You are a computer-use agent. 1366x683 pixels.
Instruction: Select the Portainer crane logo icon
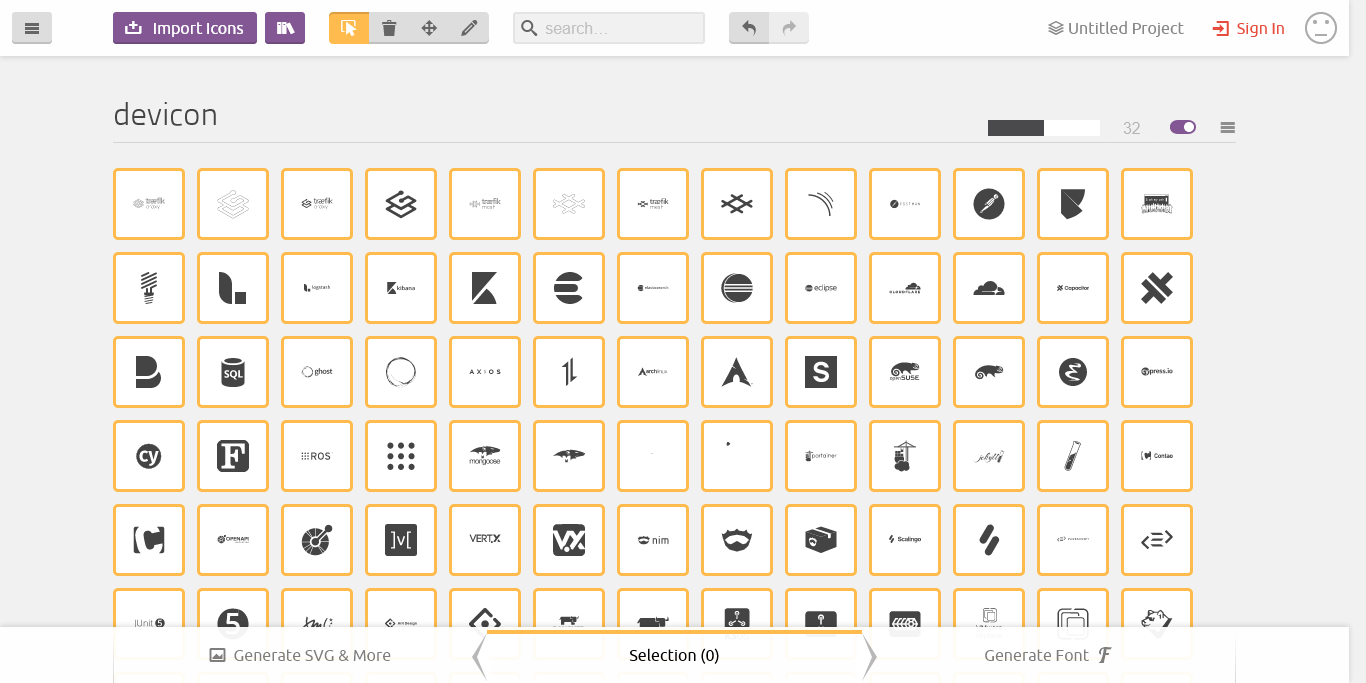point(905,456)
